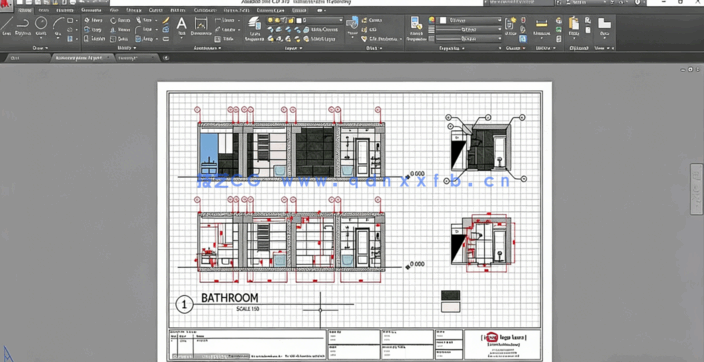
Task: Click the view number 1 circle bubble
Action: (184, 305)
